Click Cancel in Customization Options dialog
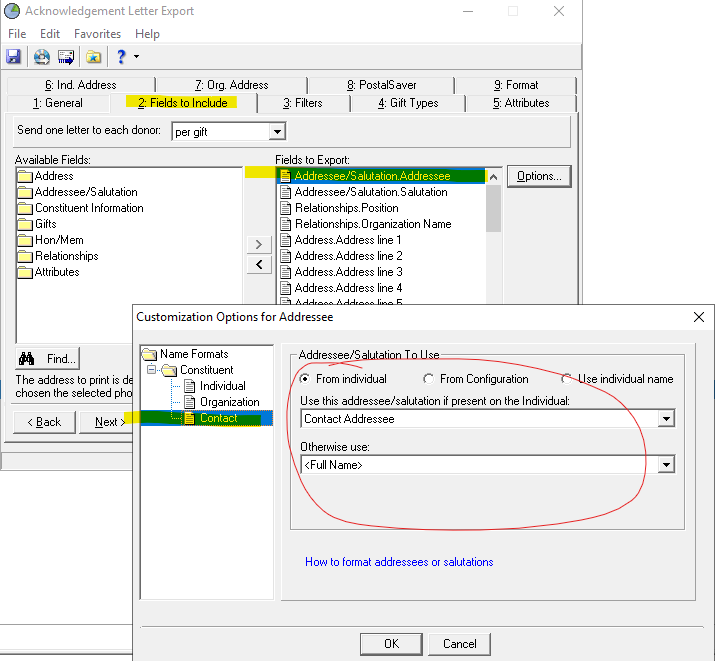 pyautogui.click(x=460, y=644)
